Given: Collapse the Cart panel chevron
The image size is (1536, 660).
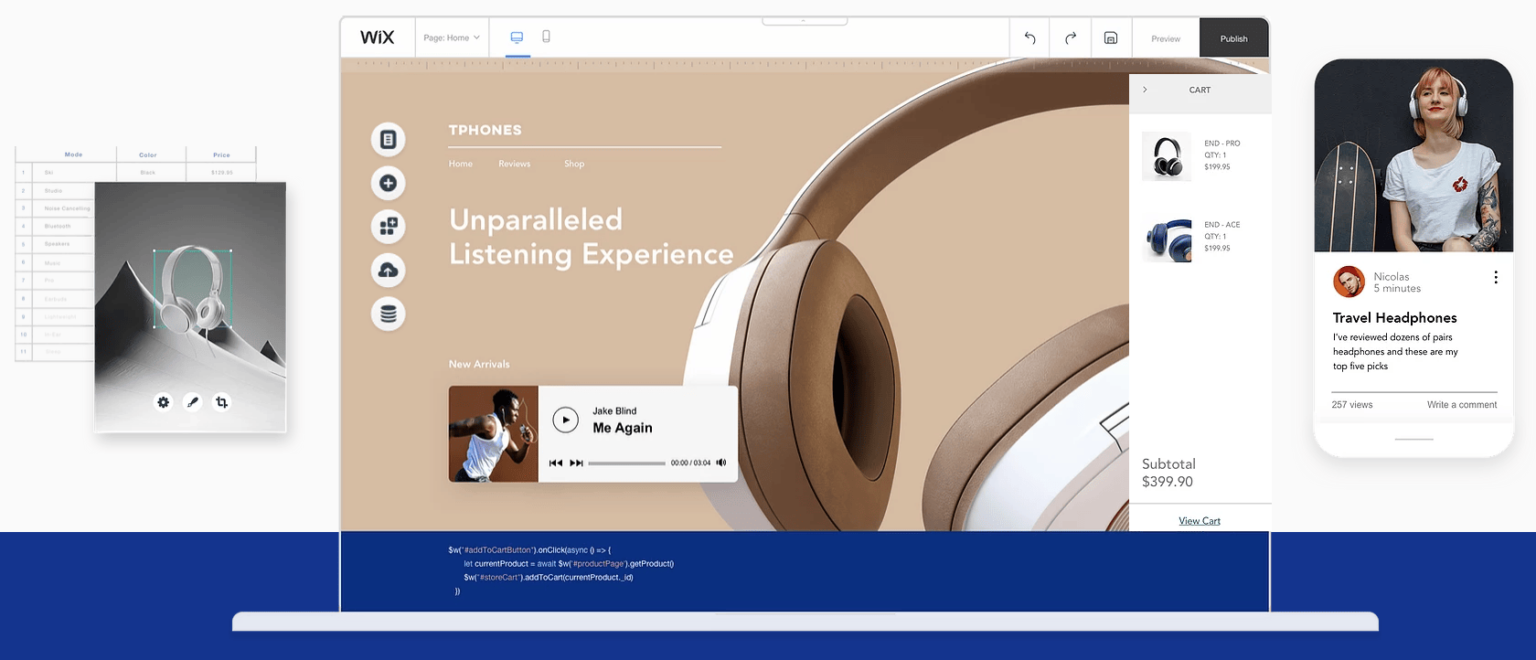Looking at the screenshot, I should [1145, 90].
